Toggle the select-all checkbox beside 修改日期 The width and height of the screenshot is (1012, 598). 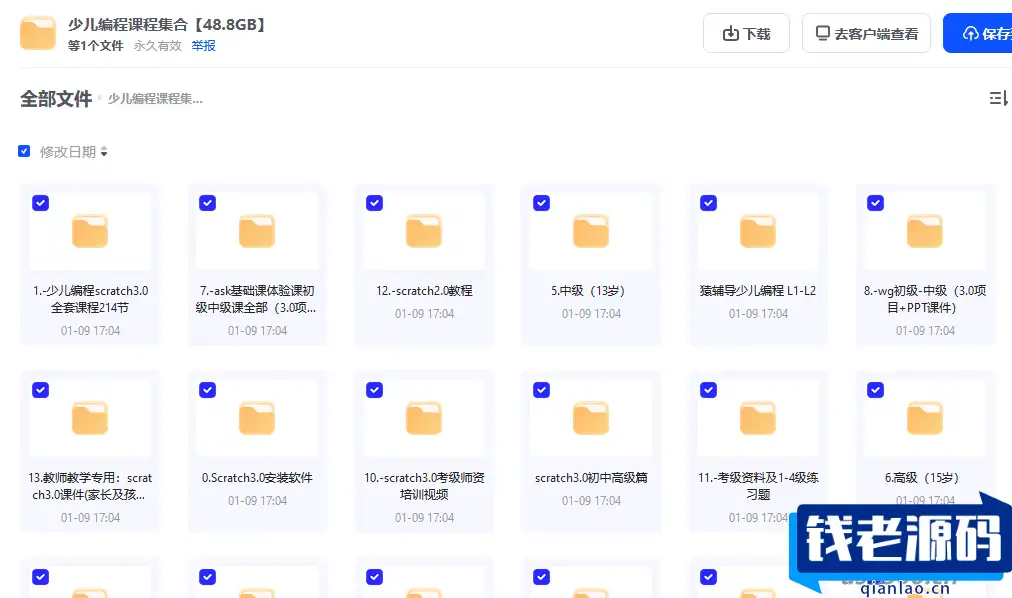24,151
